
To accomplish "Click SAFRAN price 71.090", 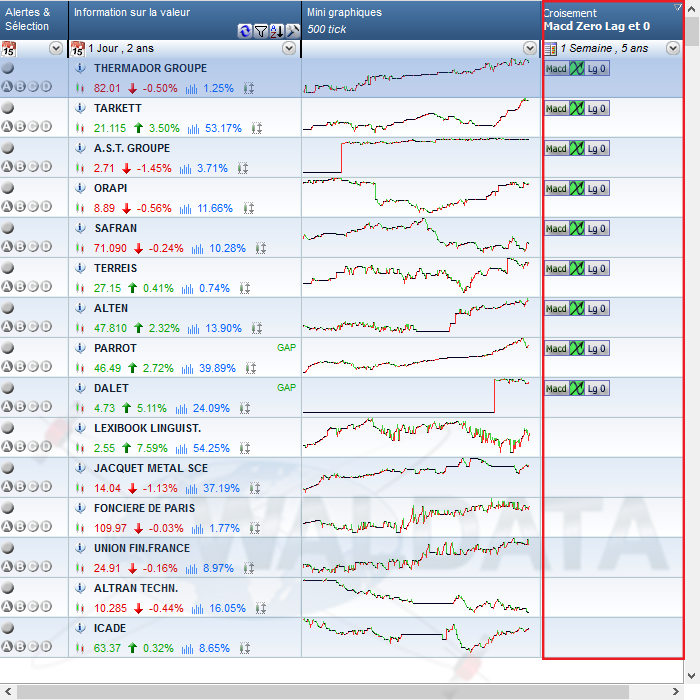I will click(x=110, y=248).
